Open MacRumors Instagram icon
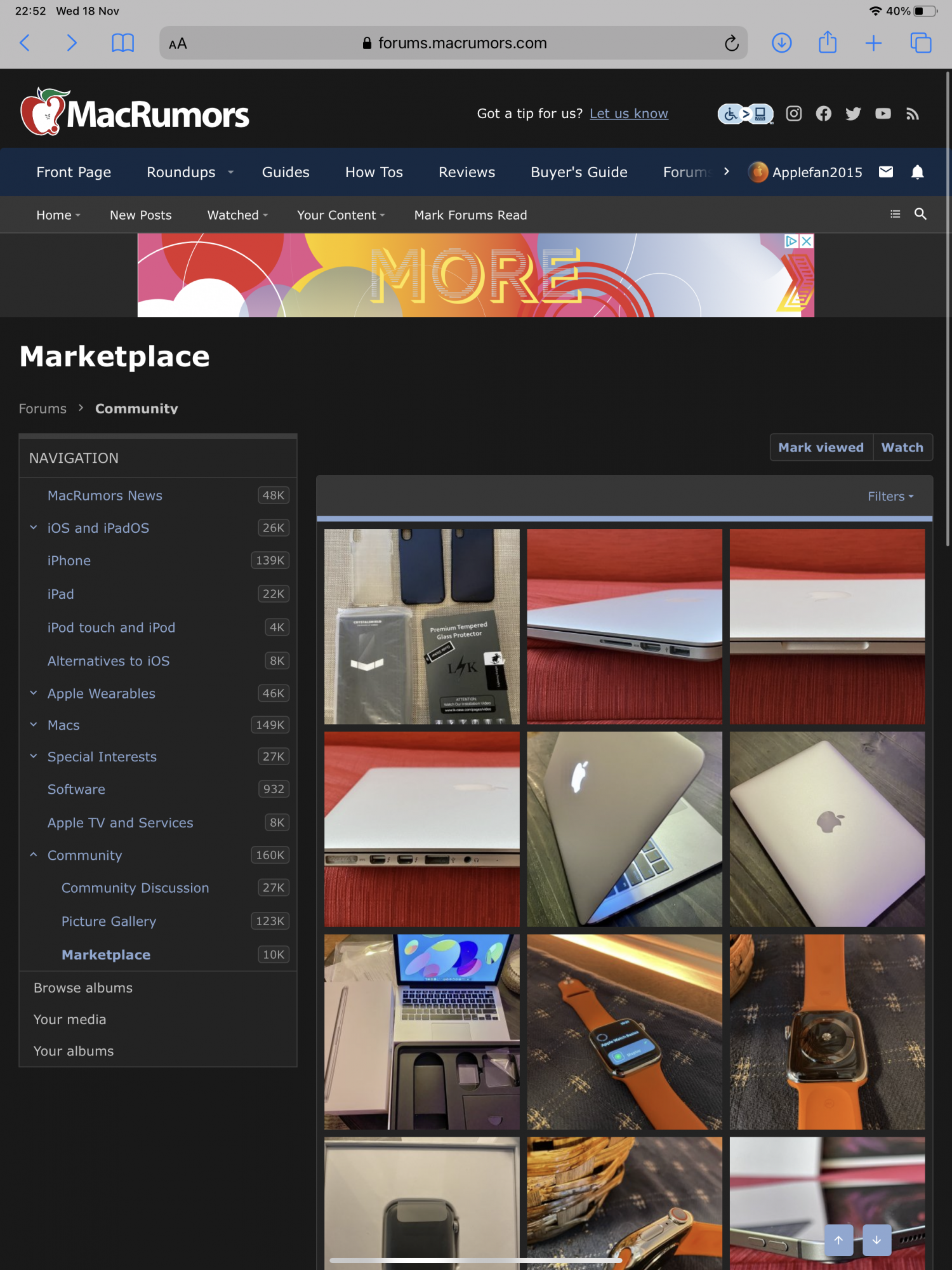This screenshot has width=952, height=1270. [x=794, y=114]
